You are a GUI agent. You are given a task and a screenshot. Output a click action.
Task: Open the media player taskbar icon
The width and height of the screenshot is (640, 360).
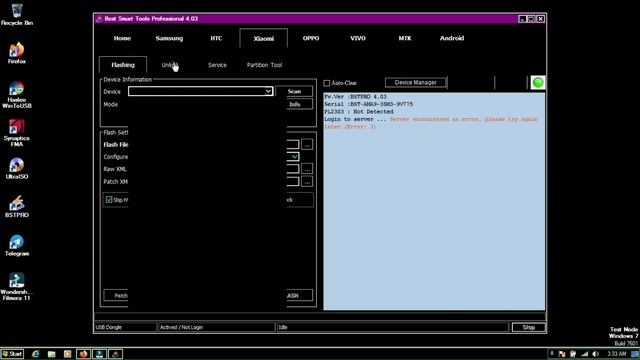[67, 354]
